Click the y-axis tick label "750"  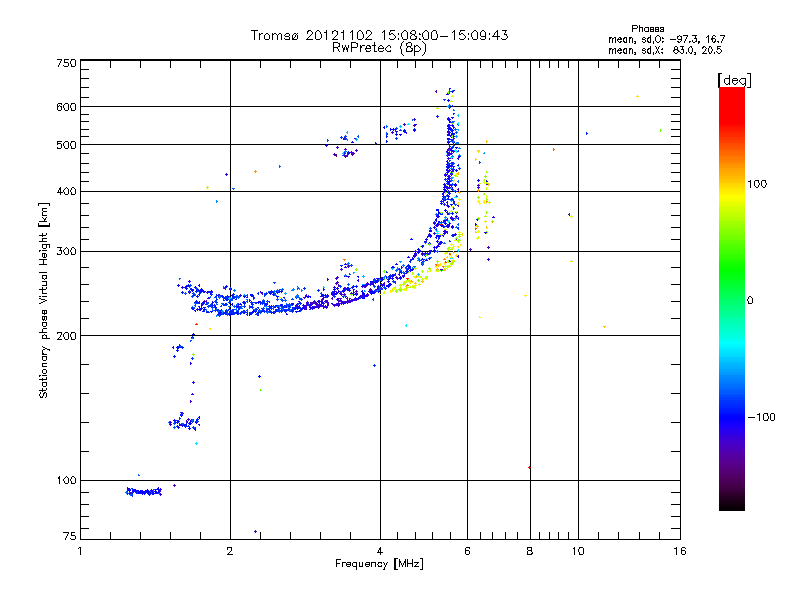tap(66, 63)
